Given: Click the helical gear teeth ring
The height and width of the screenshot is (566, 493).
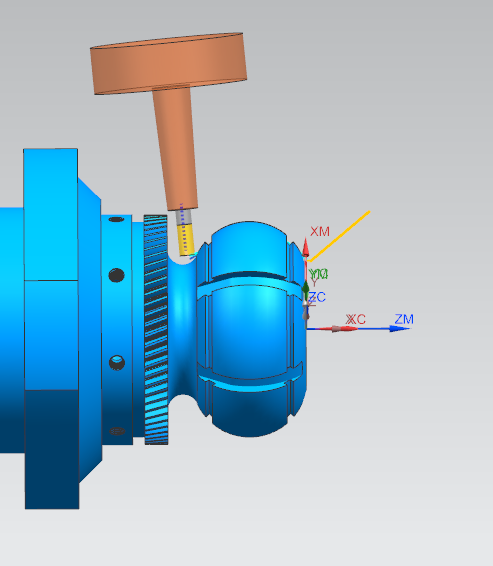Looking at the screenshot, I should click(x=156, y=329).
